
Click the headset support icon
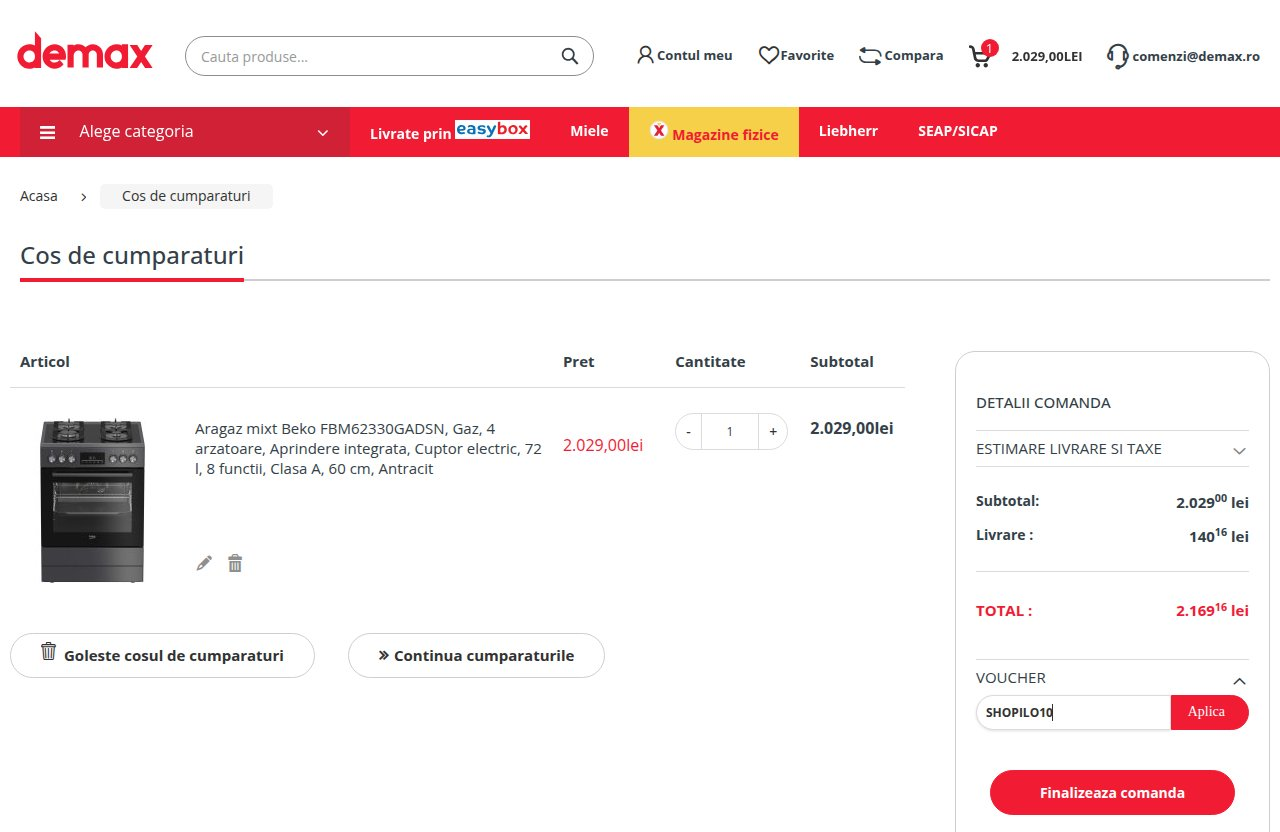1117,56
